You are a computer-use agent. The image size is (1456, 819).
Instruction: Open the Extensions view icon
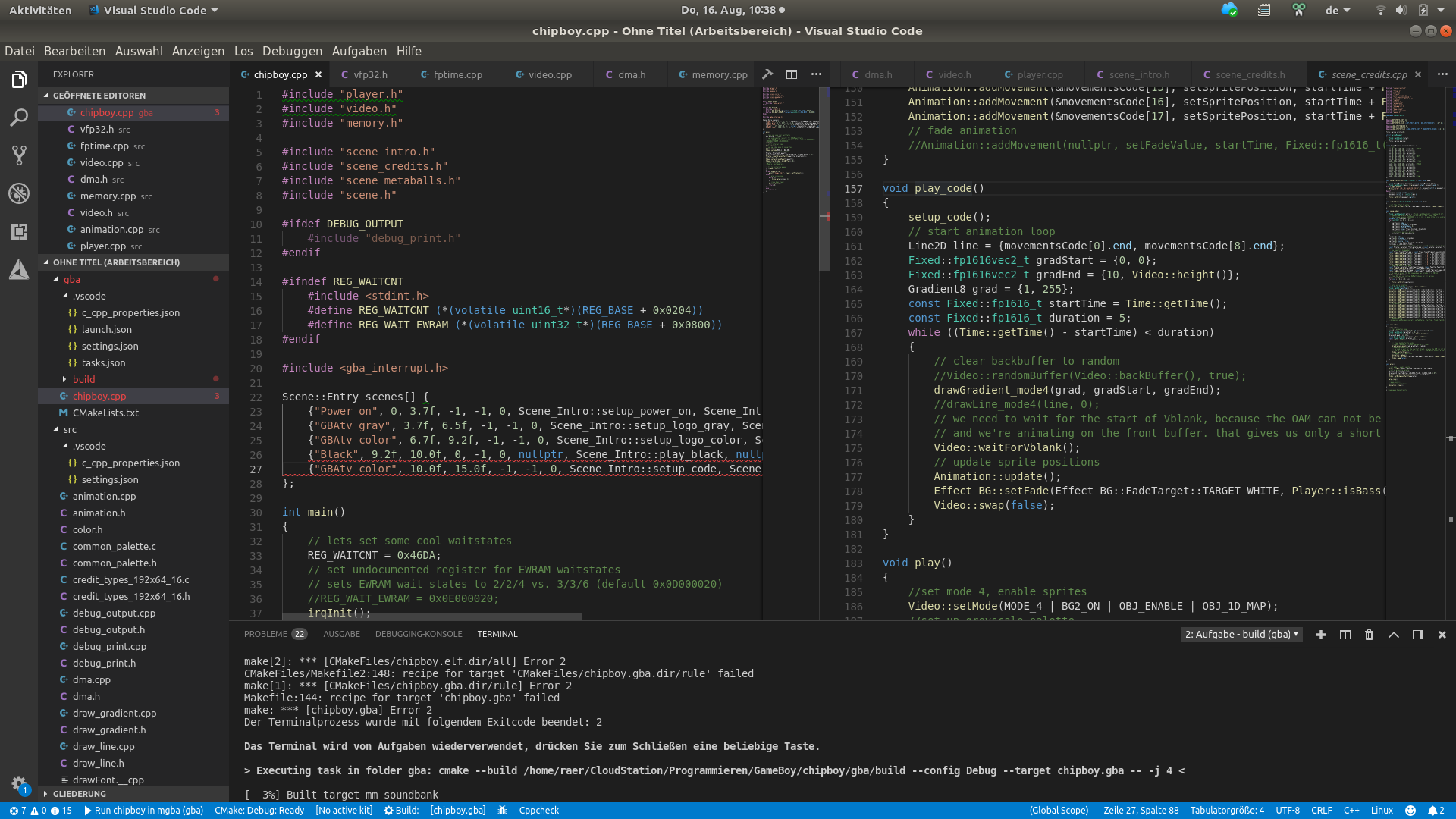pos(19,231)
